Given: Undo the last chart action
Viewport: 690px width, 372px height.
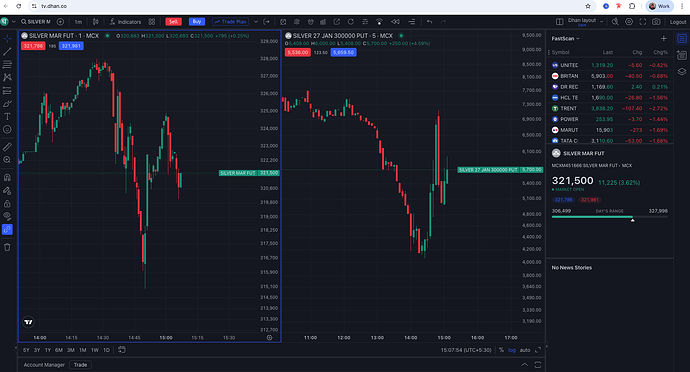Looking at the screenshot, I should 429,22.
